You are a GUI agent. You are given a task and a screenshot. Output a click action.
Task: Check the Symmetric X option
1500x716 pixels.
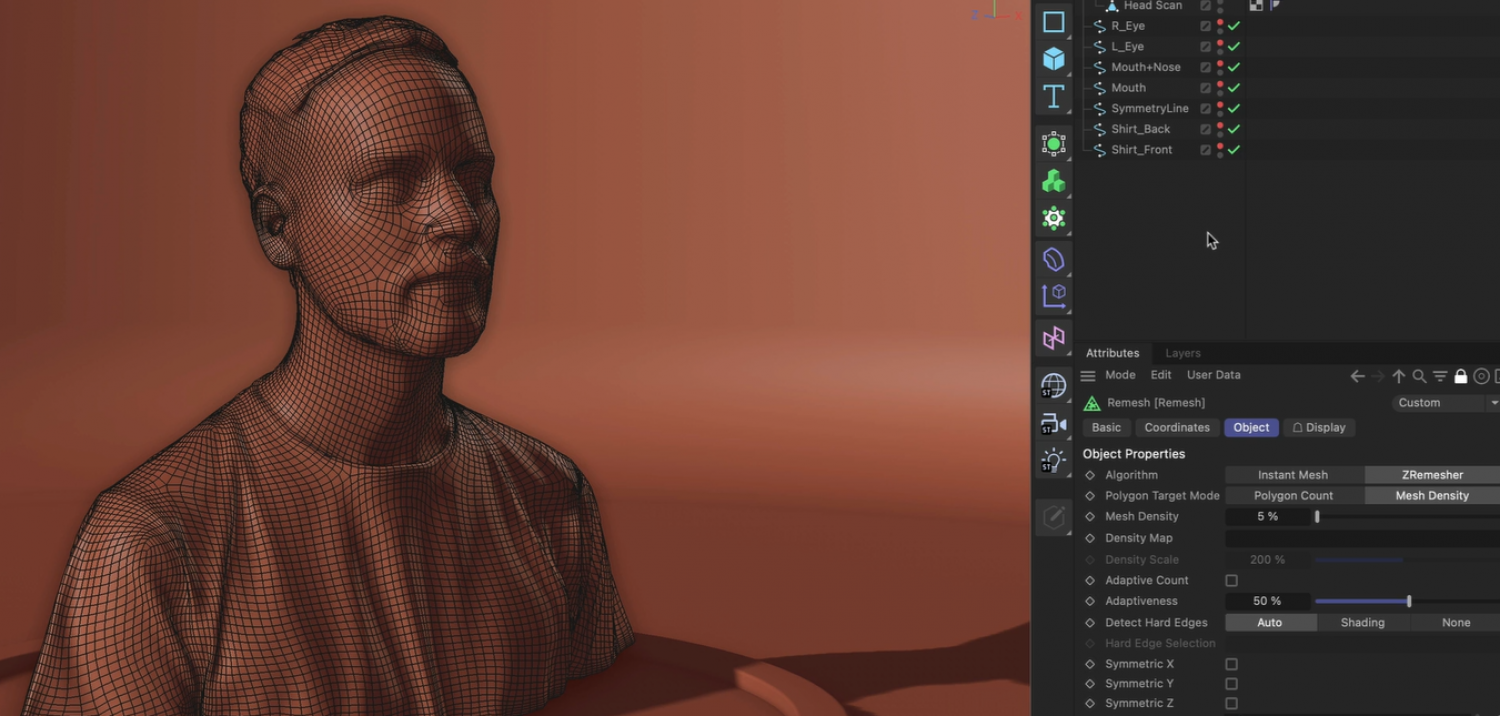coord(1231,664)
